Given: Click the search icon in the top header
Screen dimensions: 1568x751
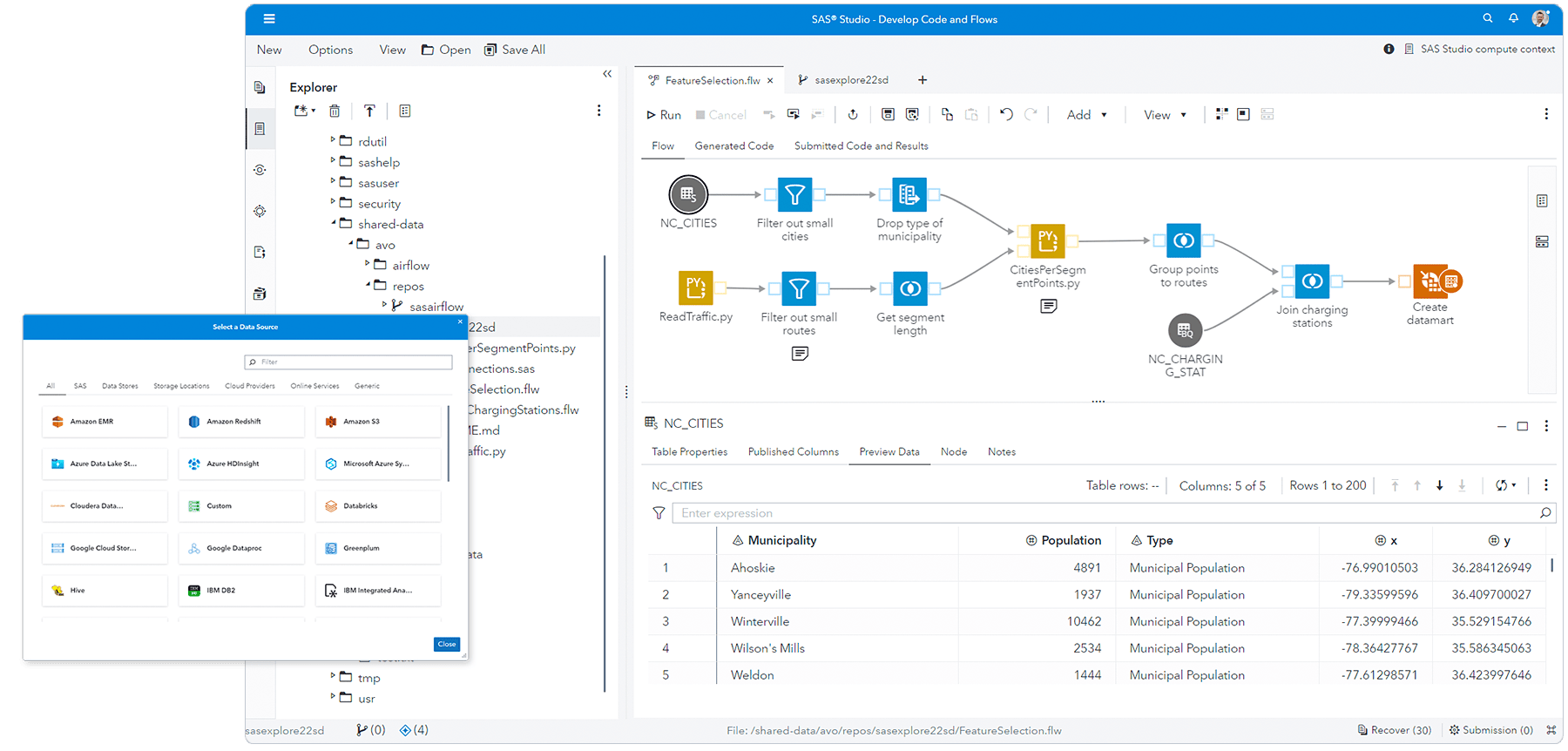Looking at the screenshot, I should tap(1488, 18).
